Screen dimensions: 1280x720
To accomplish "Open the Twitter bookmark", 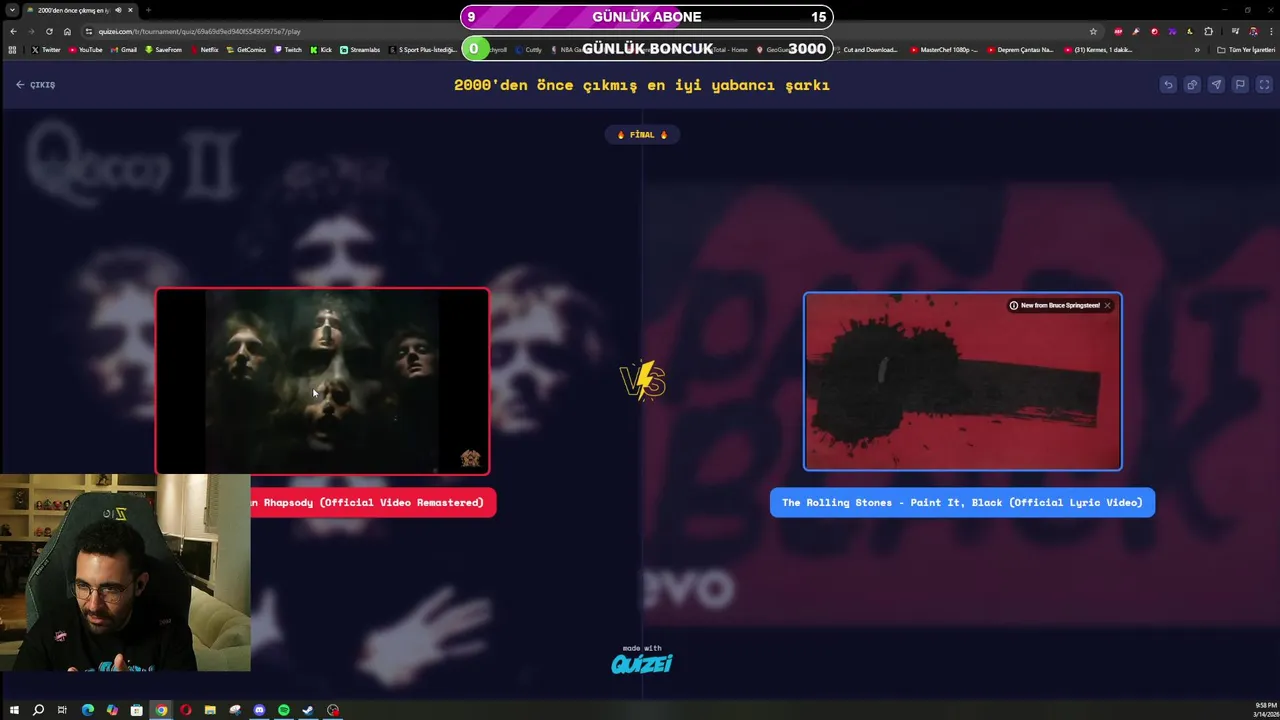I will pos(46,49).
